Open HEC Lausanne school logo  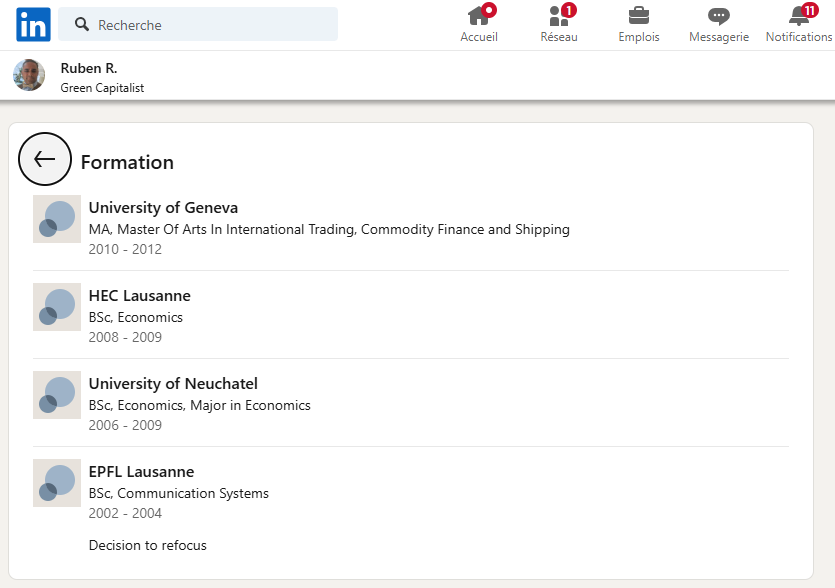point(57,307)
